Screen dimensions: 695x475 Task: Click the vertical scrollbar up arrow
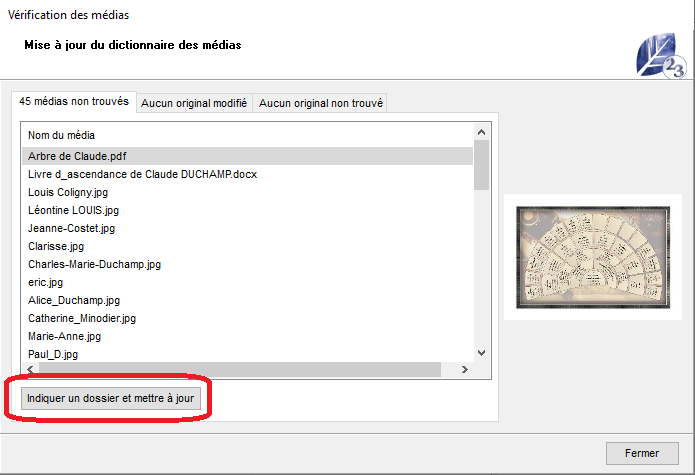pos(481,133)
